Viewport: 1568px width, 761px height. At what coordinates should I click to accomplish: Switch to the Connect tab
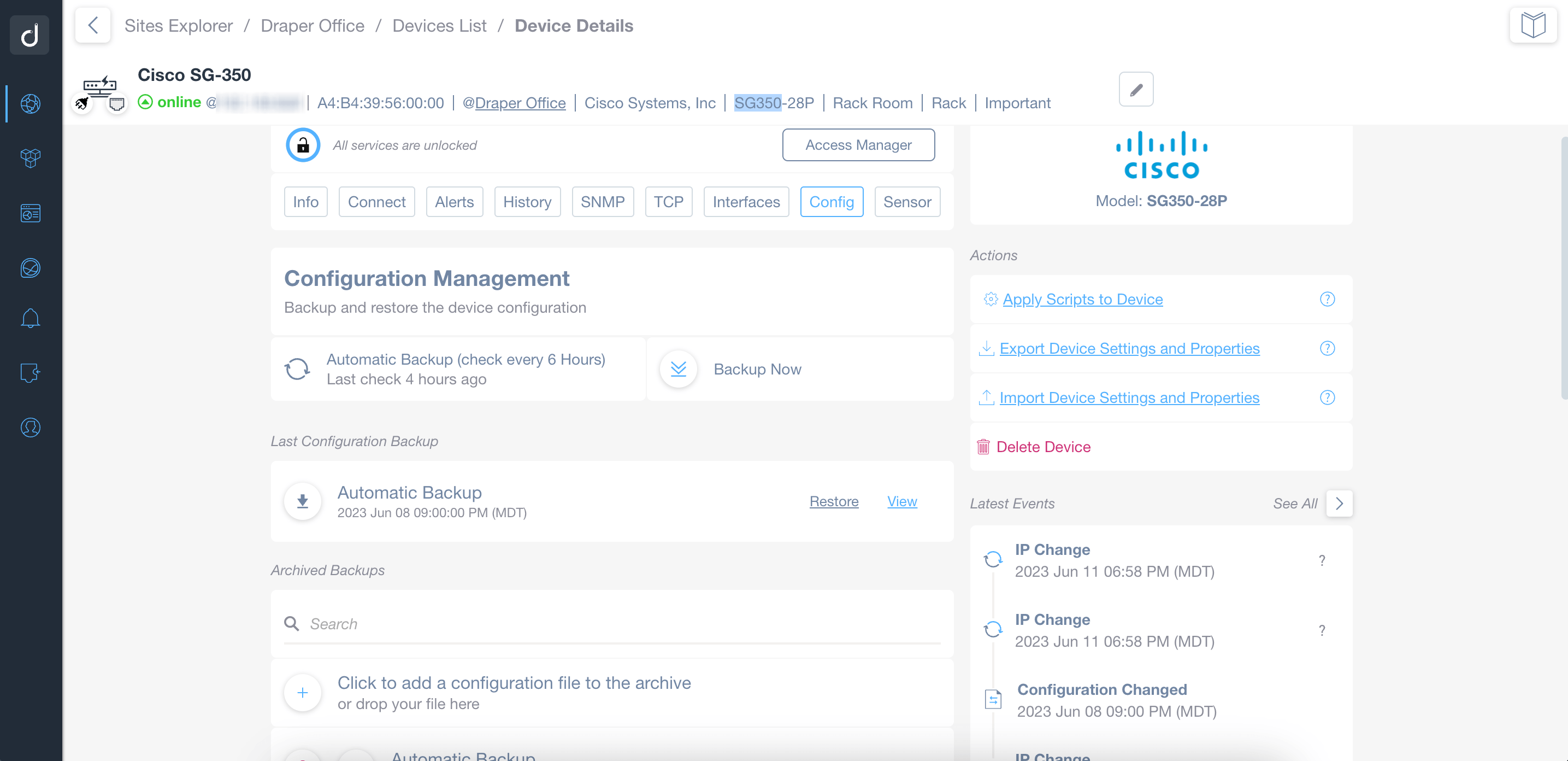(x=376, y=202)
